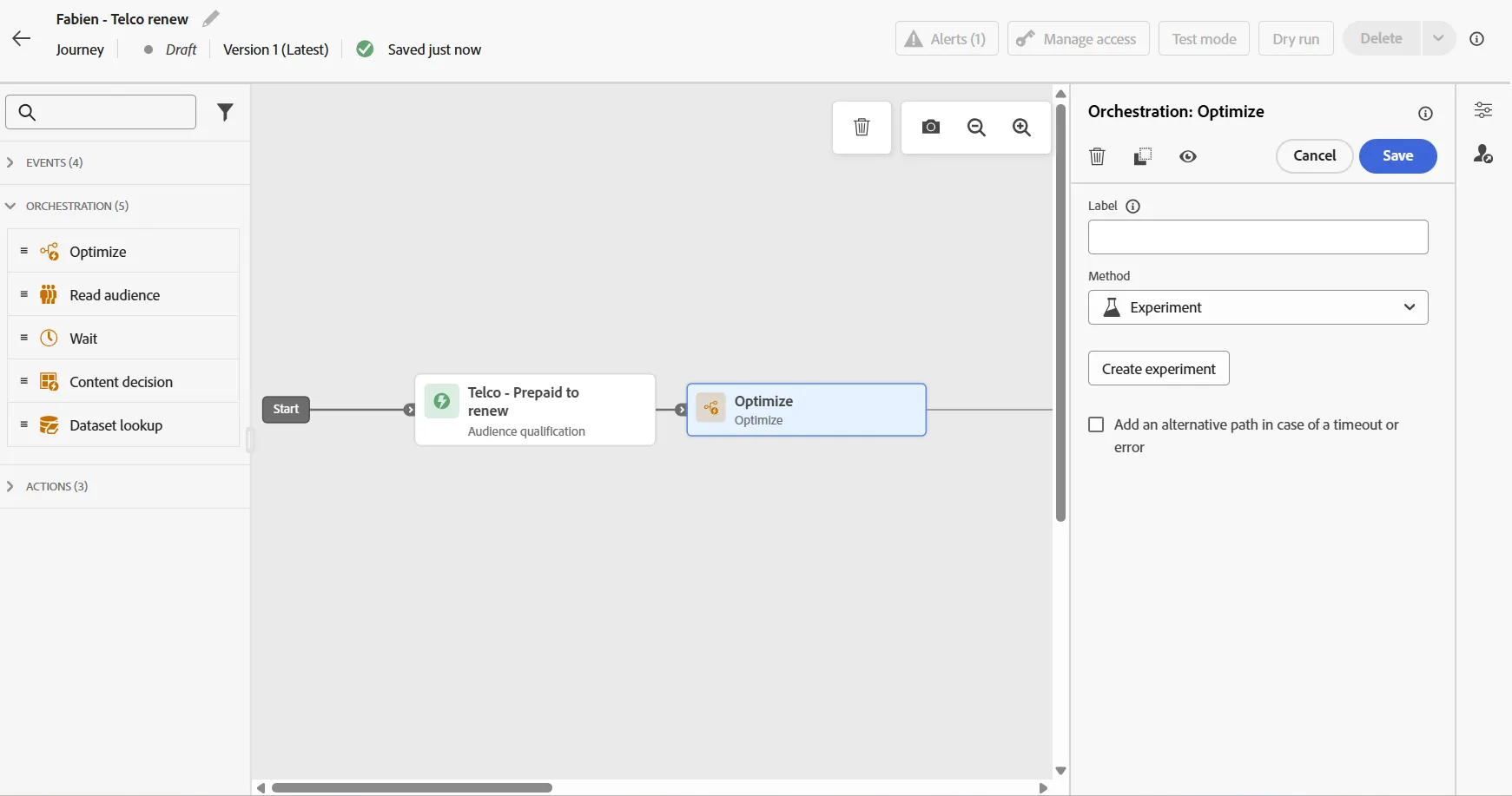
Task: Edit journey name with pencil icon
Action: pyautogui.click(x=211, y=18)
